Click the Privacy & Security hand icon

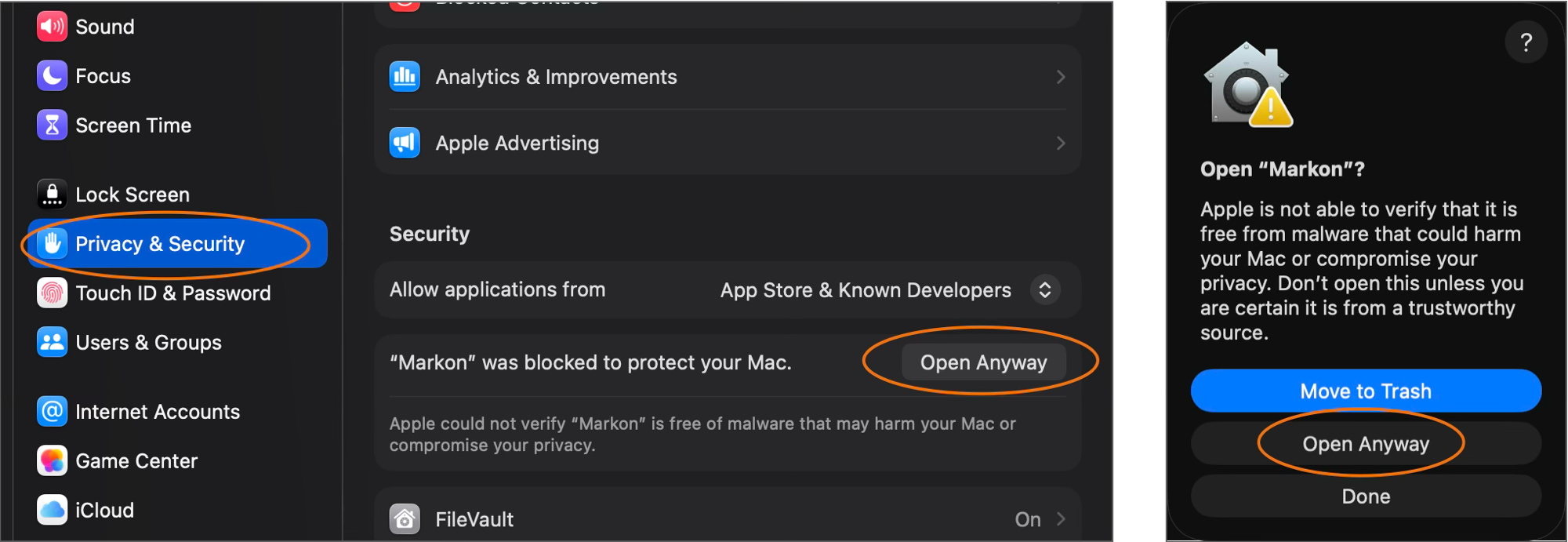coord(52,244)
